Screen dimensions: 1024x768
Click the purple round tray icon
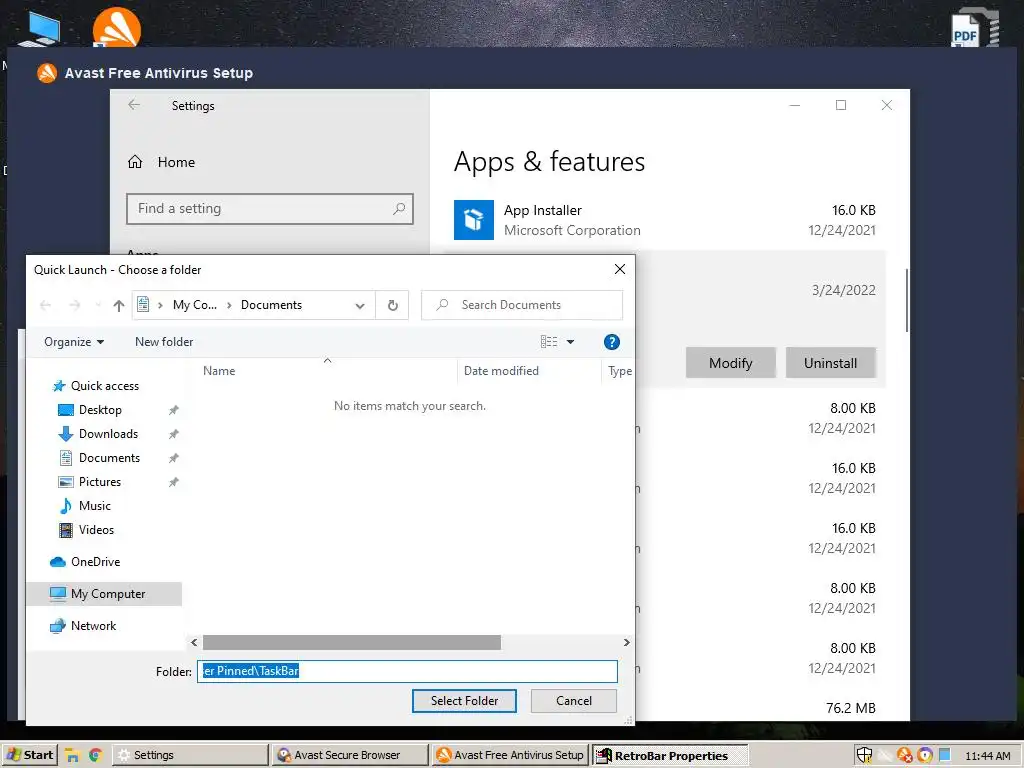tap(925, 756)
